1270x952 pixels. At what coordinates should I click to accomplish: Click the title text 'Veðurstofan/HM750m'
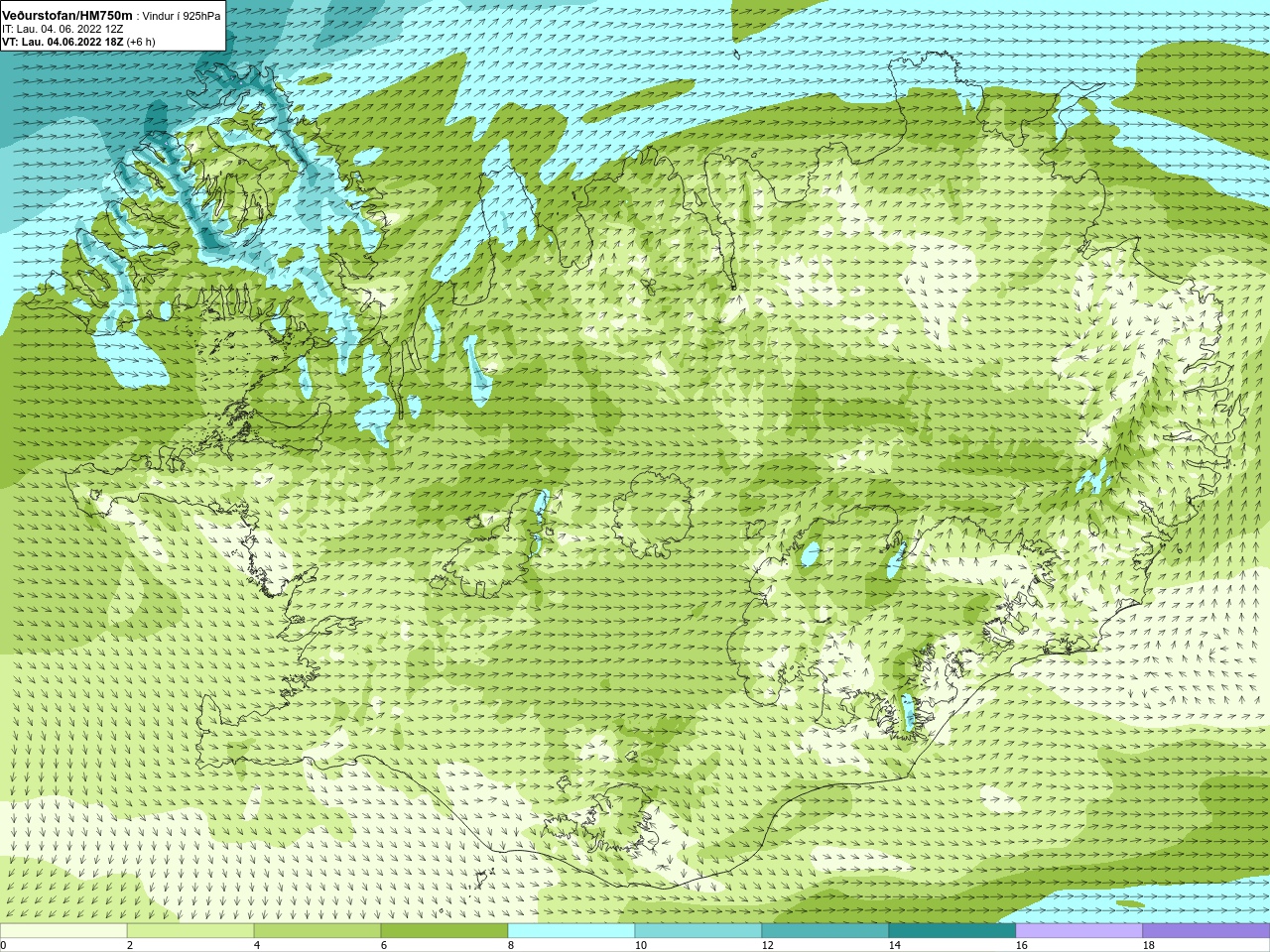(x=67, y=16)
